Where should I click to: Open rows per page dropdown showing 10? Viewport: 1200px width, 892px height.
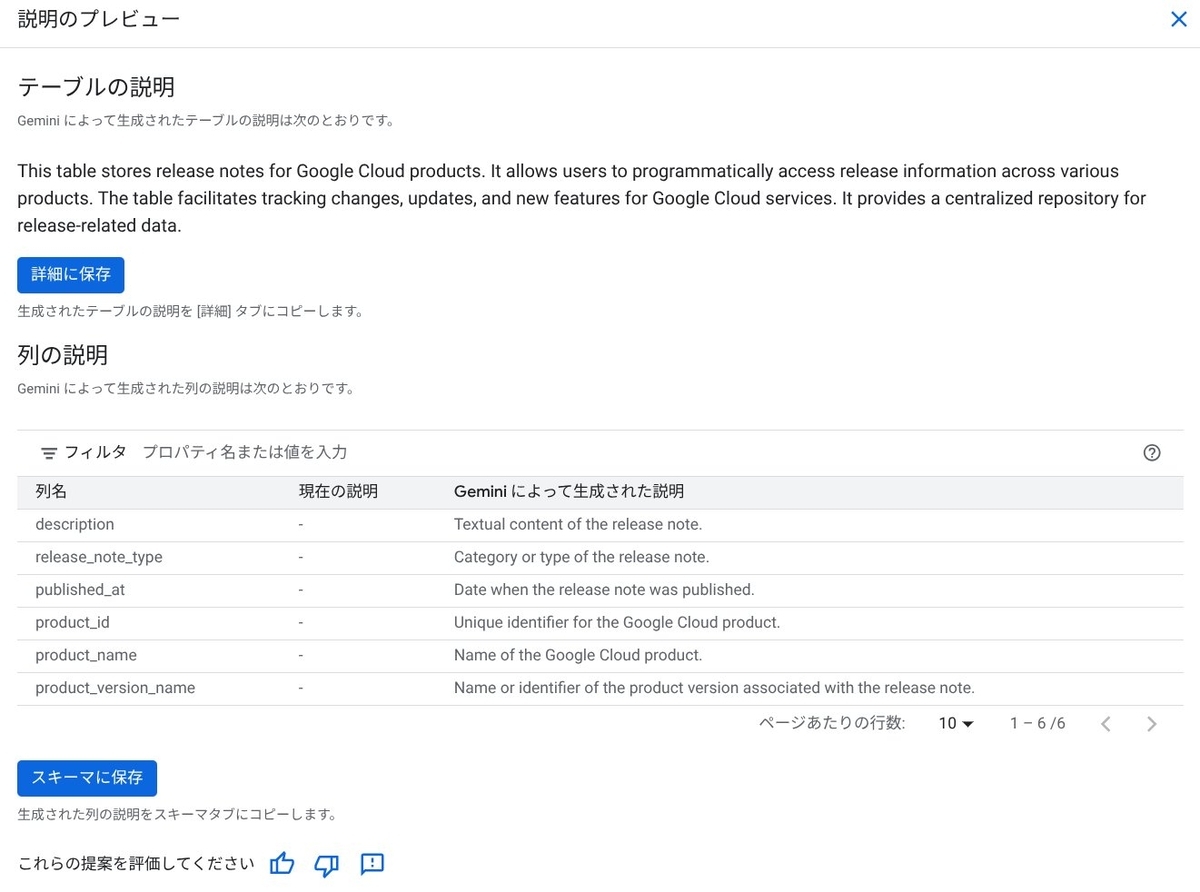tap(956, 723)
